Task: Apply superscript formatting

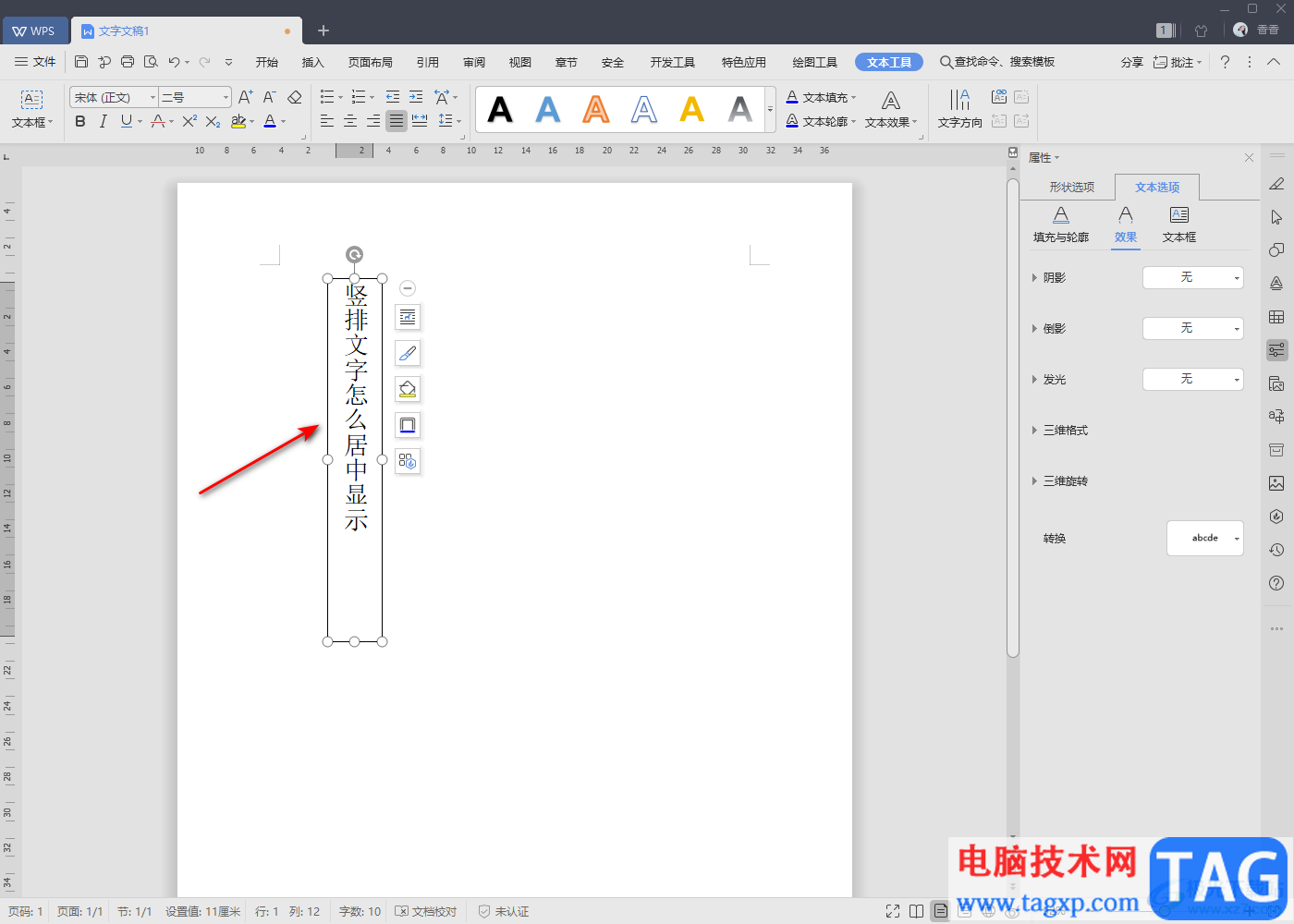Action: (x=189, y=121)
